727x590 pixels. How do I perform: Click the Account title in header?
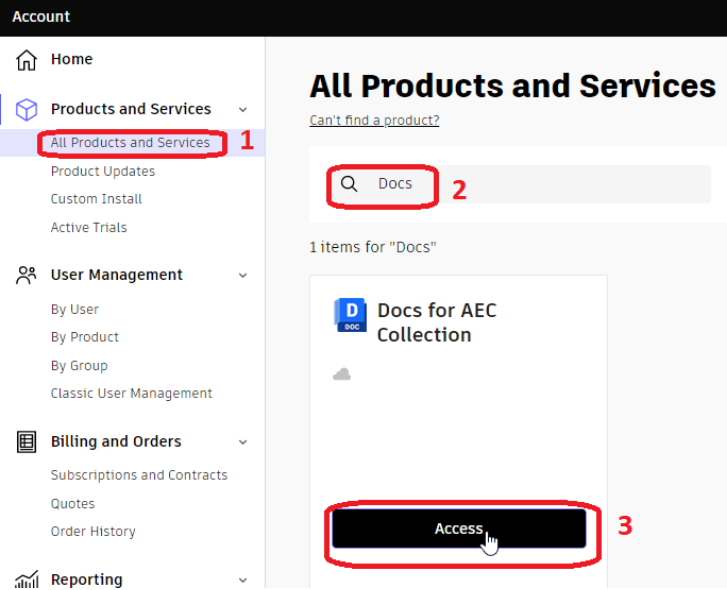coord(41,17)
